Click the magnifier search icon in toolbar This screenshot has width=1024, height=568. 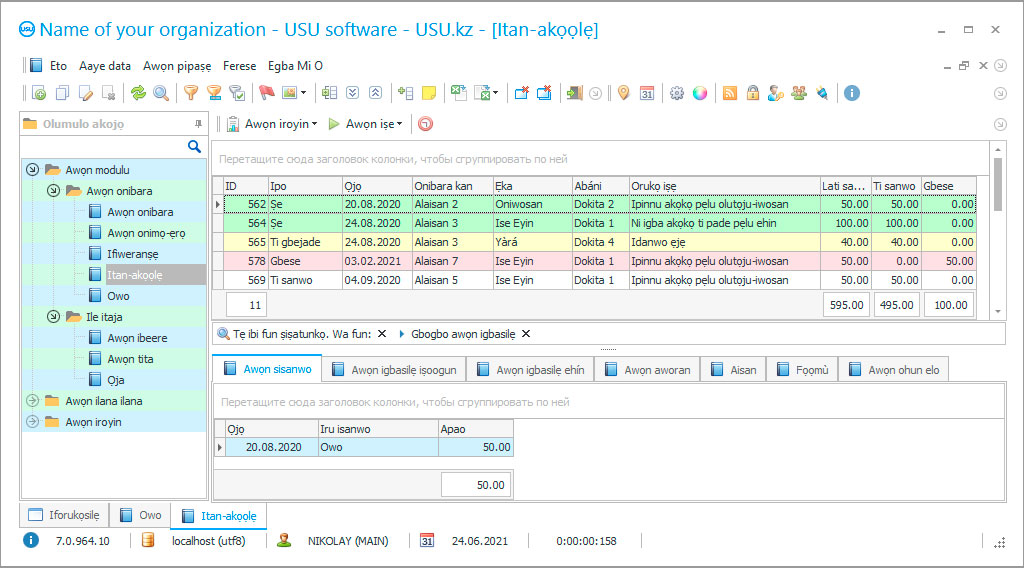(x=160, y=93)
